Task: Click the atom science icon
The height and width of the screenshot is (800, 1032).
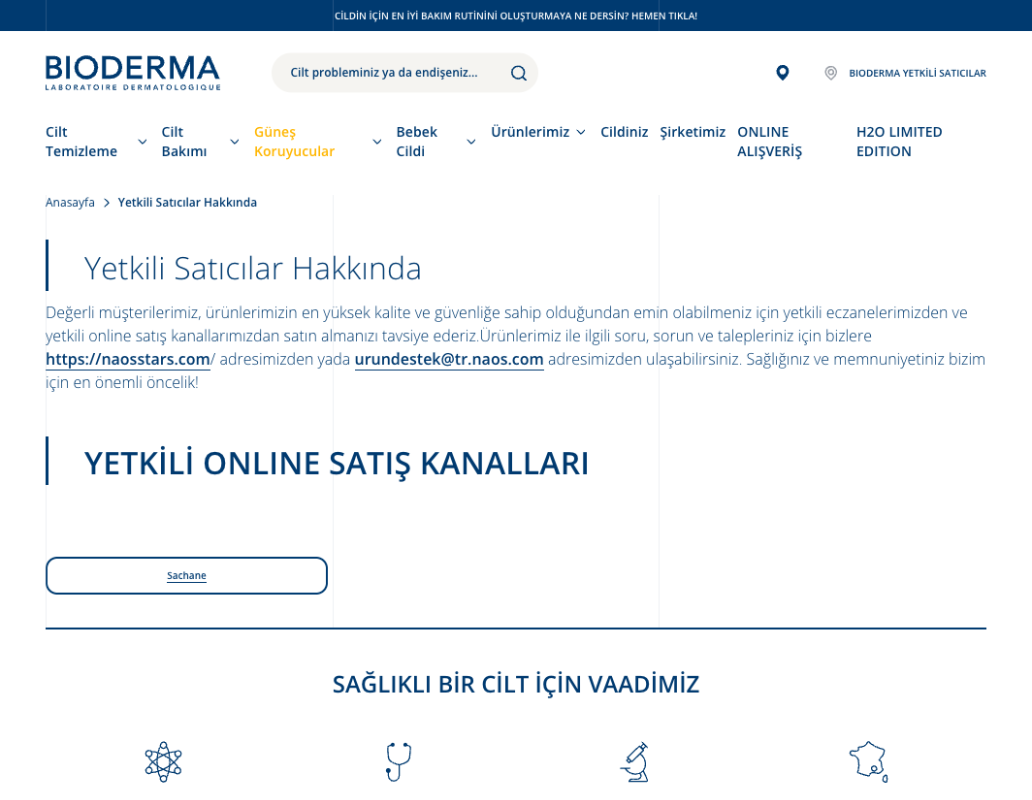Action: click(x=163, y=762)
